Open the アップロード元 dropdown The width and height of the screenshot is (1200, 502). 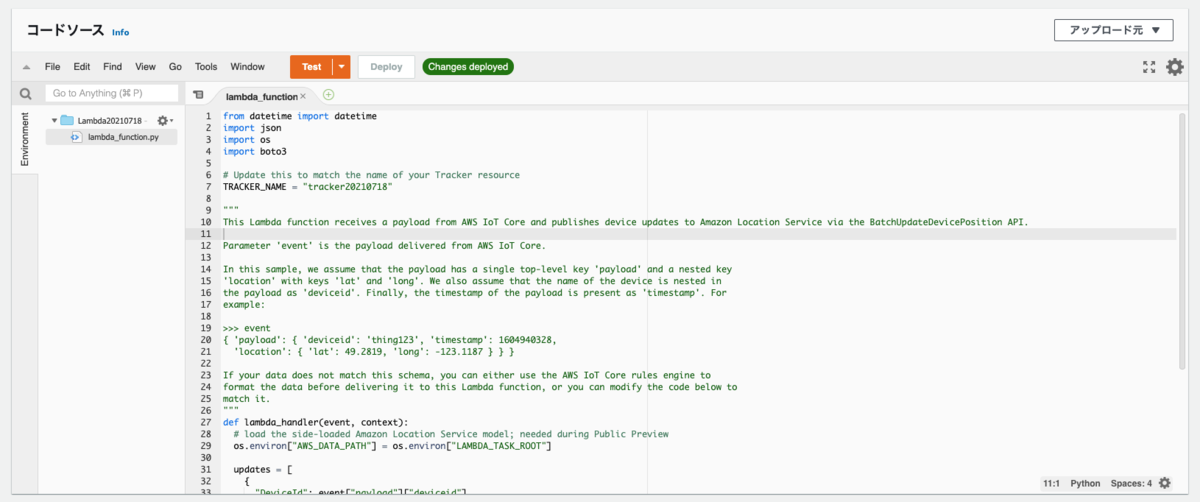pyautogui.click(x=1113, y=30)
